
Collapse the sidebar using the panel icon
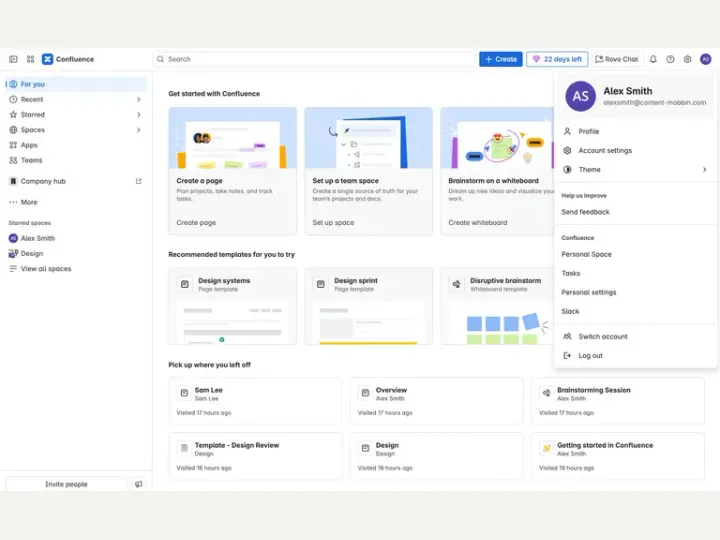tap(13, 59)
